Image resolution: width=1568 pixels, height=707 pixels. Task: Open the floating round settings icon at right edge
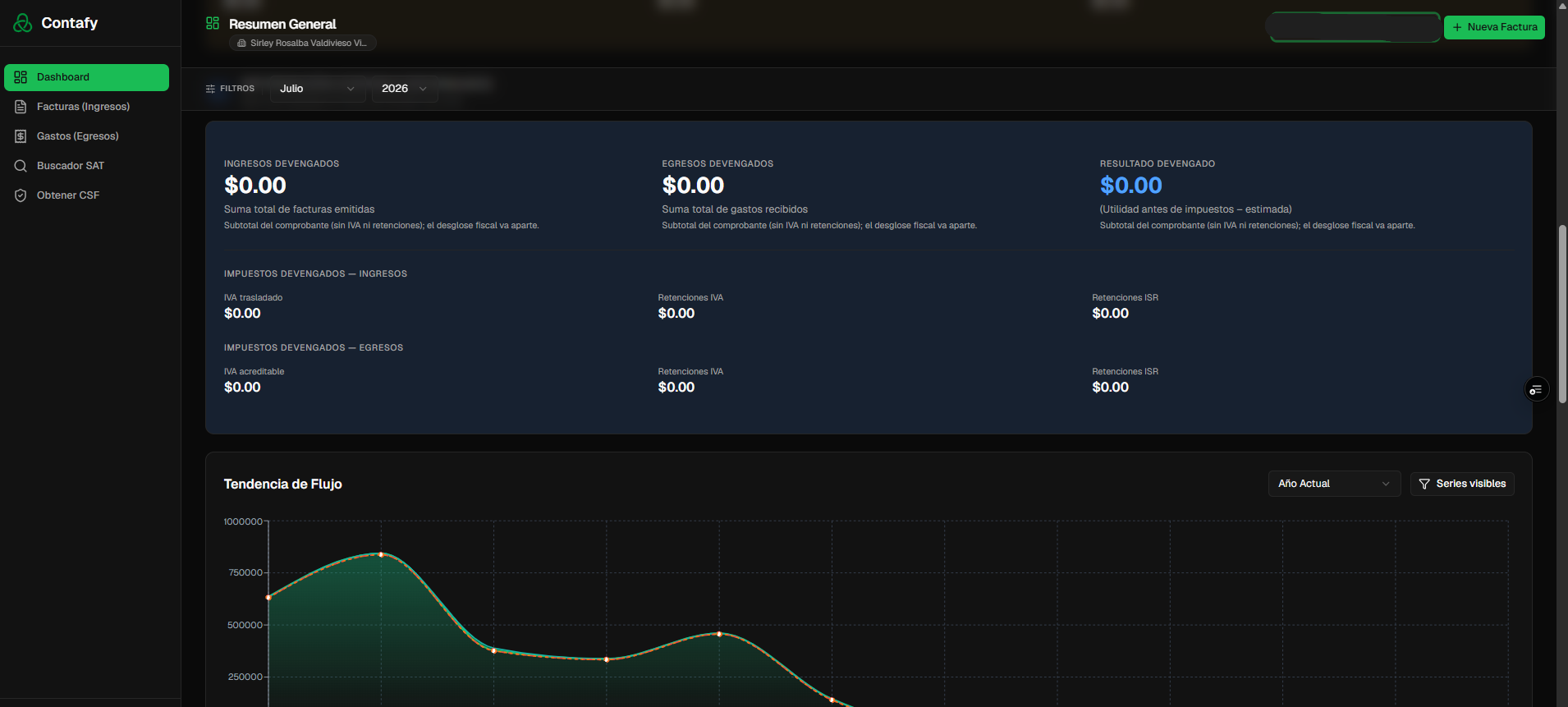1537,389
